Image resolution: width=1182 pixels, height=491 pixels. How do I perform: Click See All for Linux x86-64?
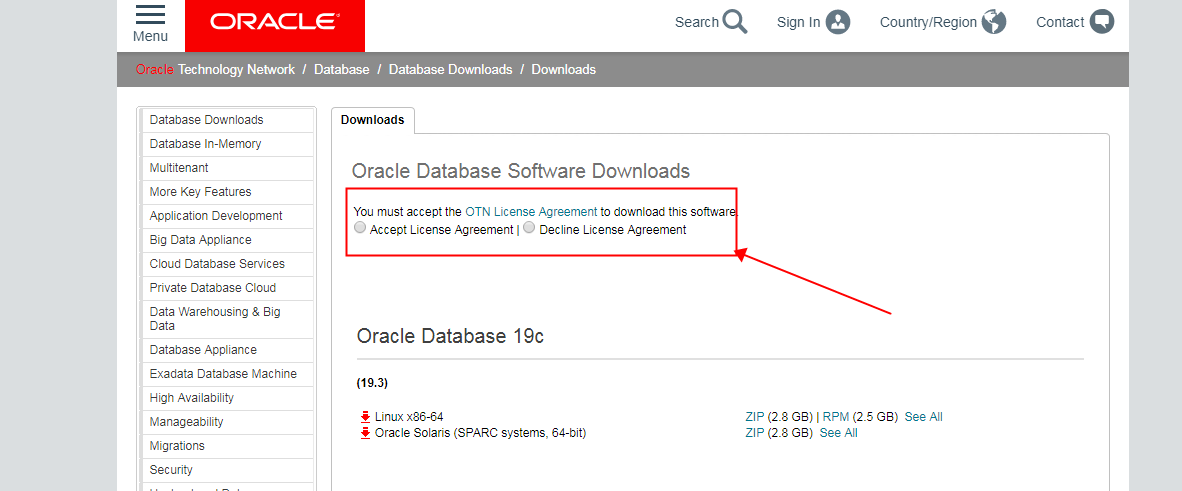923,416
